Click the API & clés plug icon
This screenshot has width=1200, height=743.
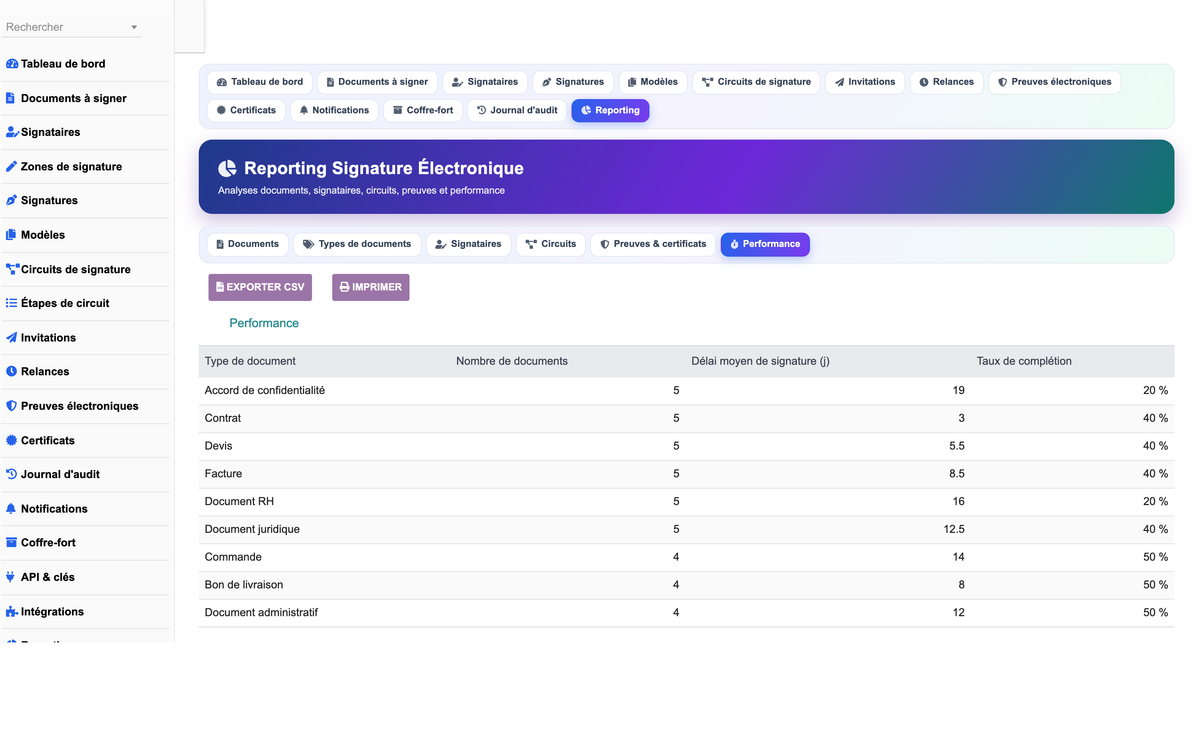pos(11,577)
